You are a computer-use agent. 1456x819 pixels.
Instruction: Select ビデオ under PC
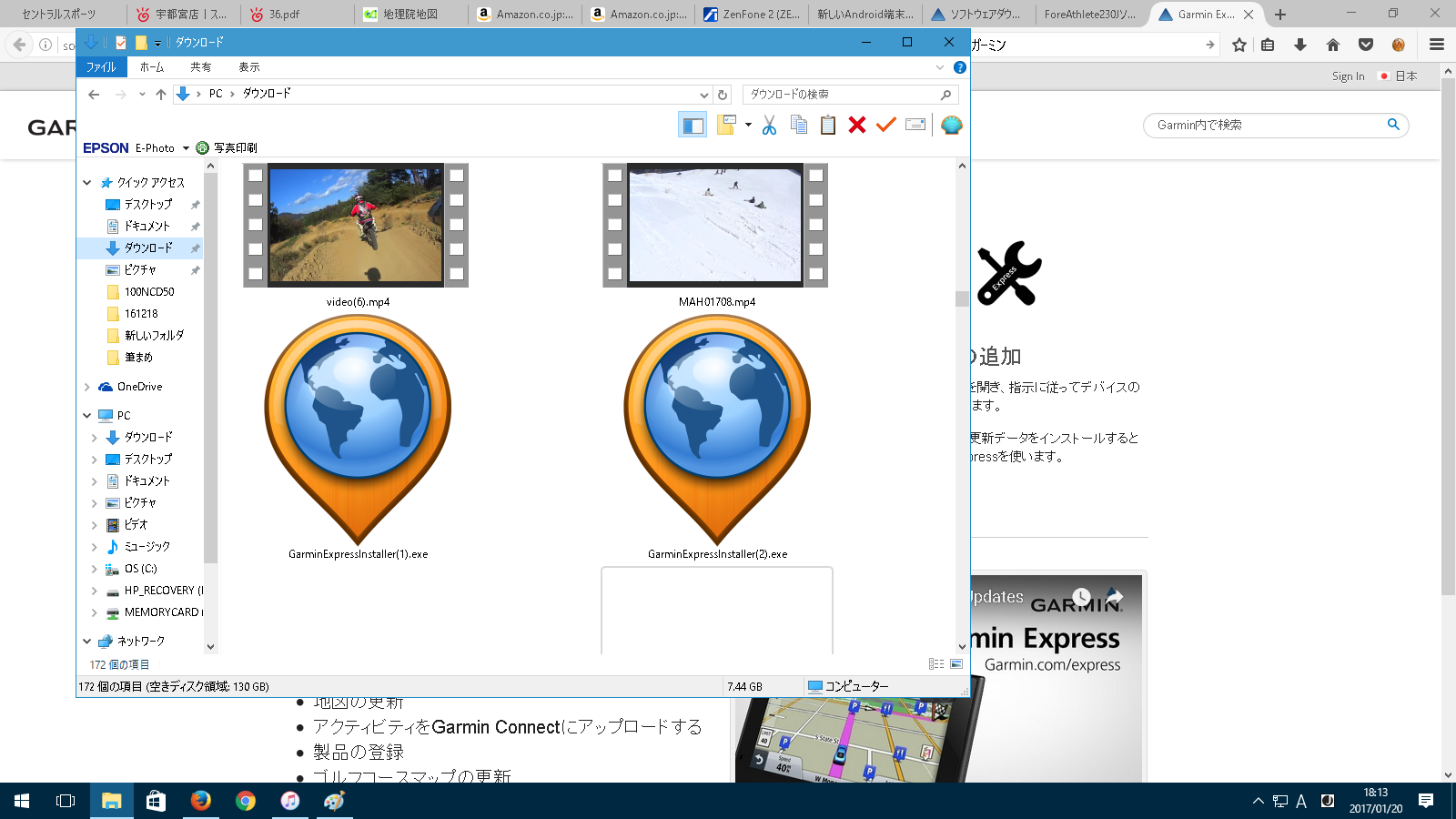tap(136, 525)
